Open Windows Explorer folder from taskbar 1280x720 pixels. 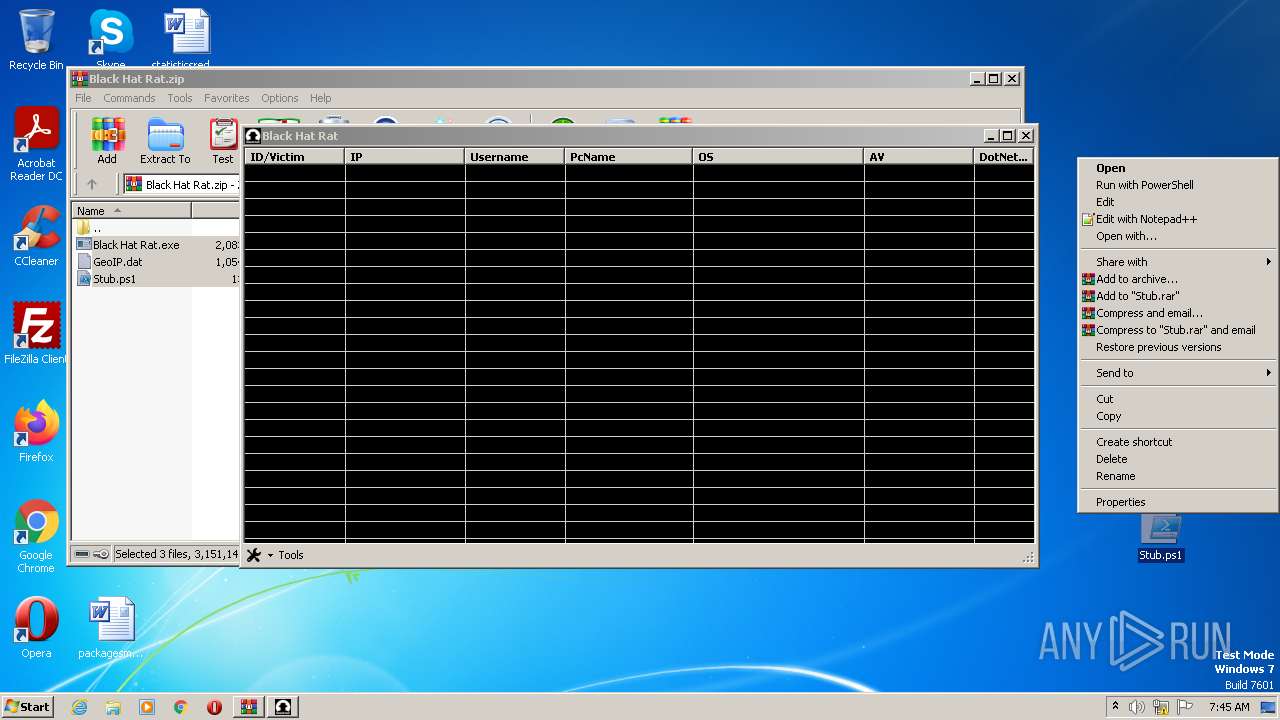pos(113,707)
